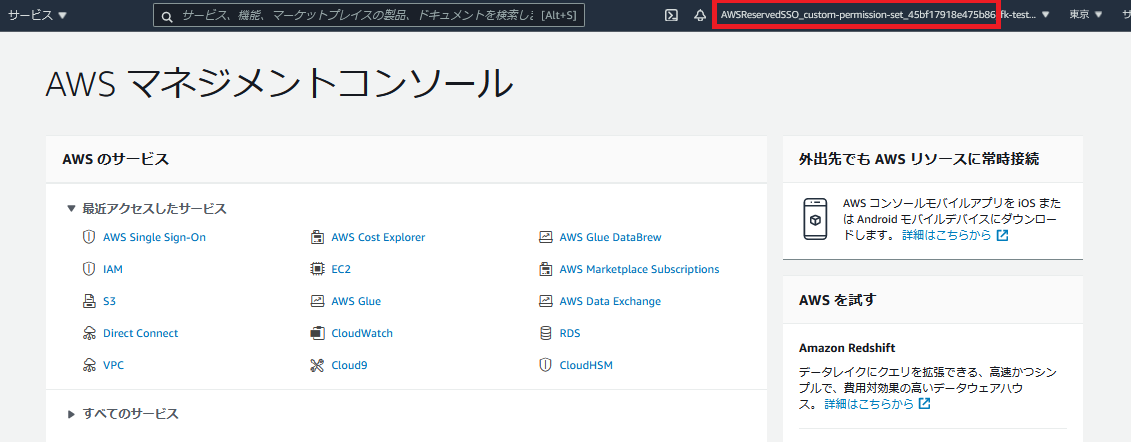Click the AWS マネジメントコンソール title
This screenshot has width=1131, height=442.
279,83
